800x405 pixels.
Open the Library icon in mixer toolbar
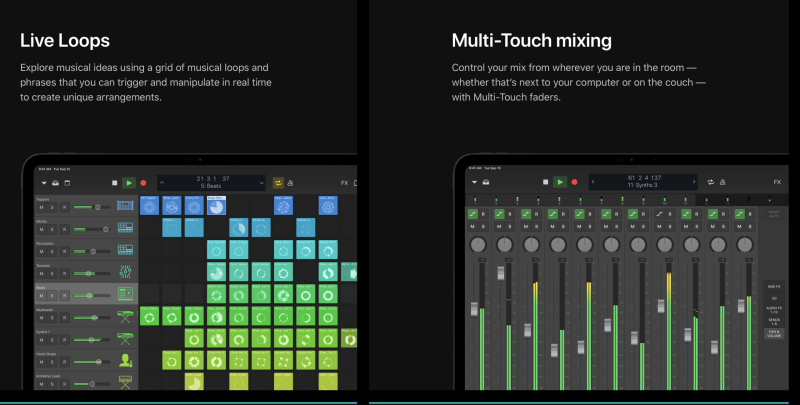(486, 182)
